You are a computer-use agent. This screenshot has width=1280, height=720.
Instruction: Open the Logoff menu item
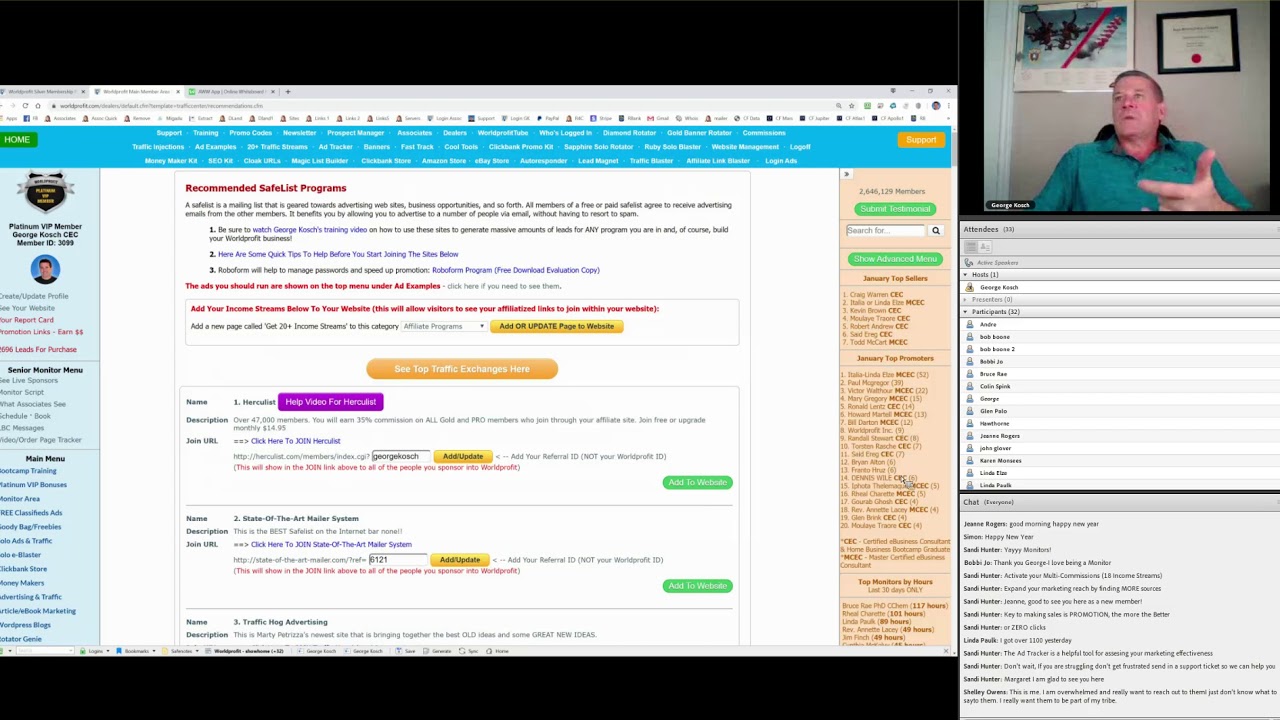(x=799, y=147)
